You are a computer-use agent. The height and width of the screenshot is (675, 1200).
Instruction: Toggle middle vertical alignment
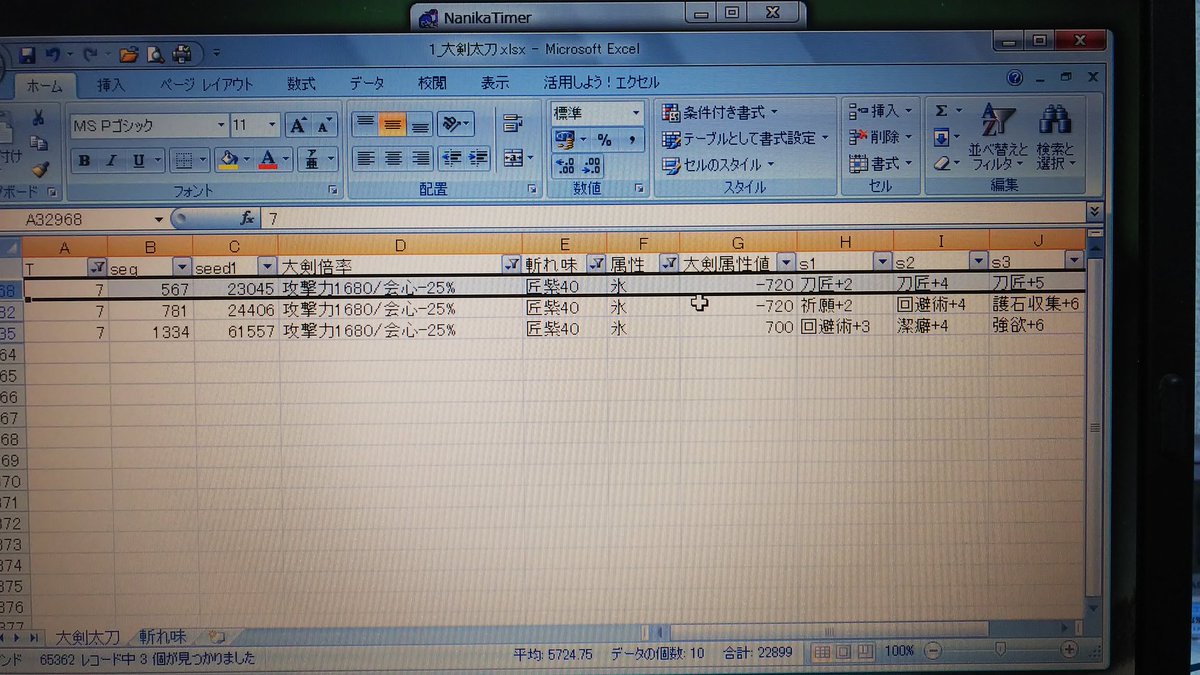392,124
